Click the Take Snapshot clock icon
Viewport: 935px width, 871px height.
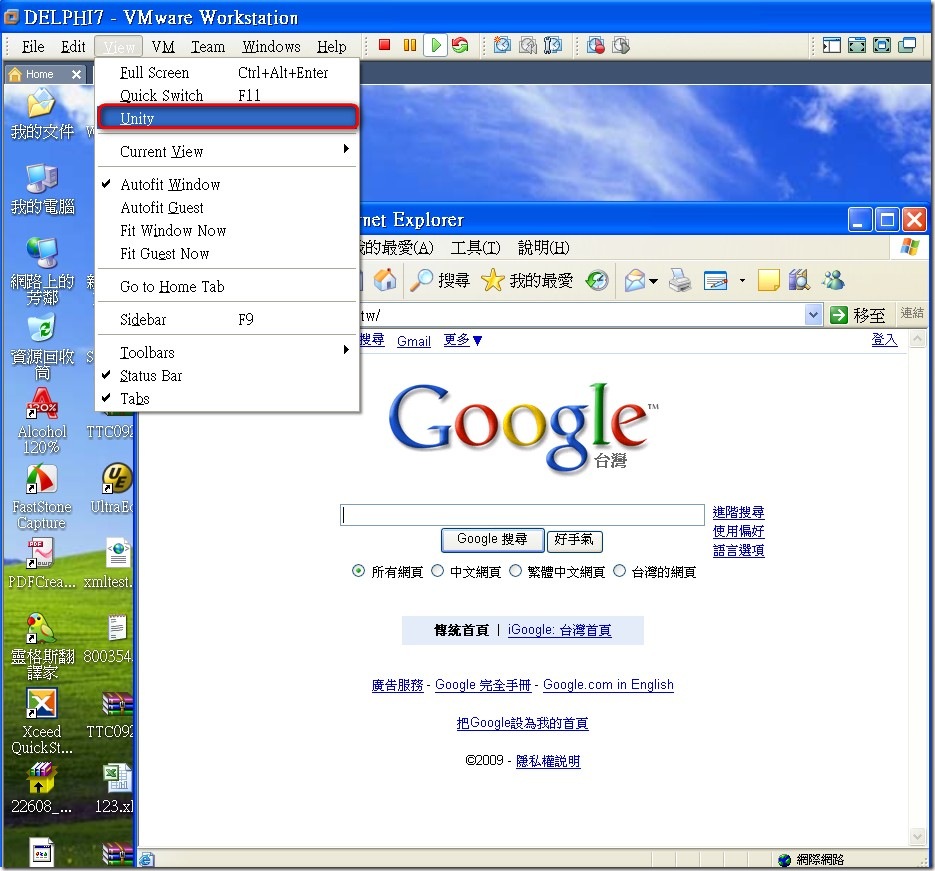tap(502, 45)
